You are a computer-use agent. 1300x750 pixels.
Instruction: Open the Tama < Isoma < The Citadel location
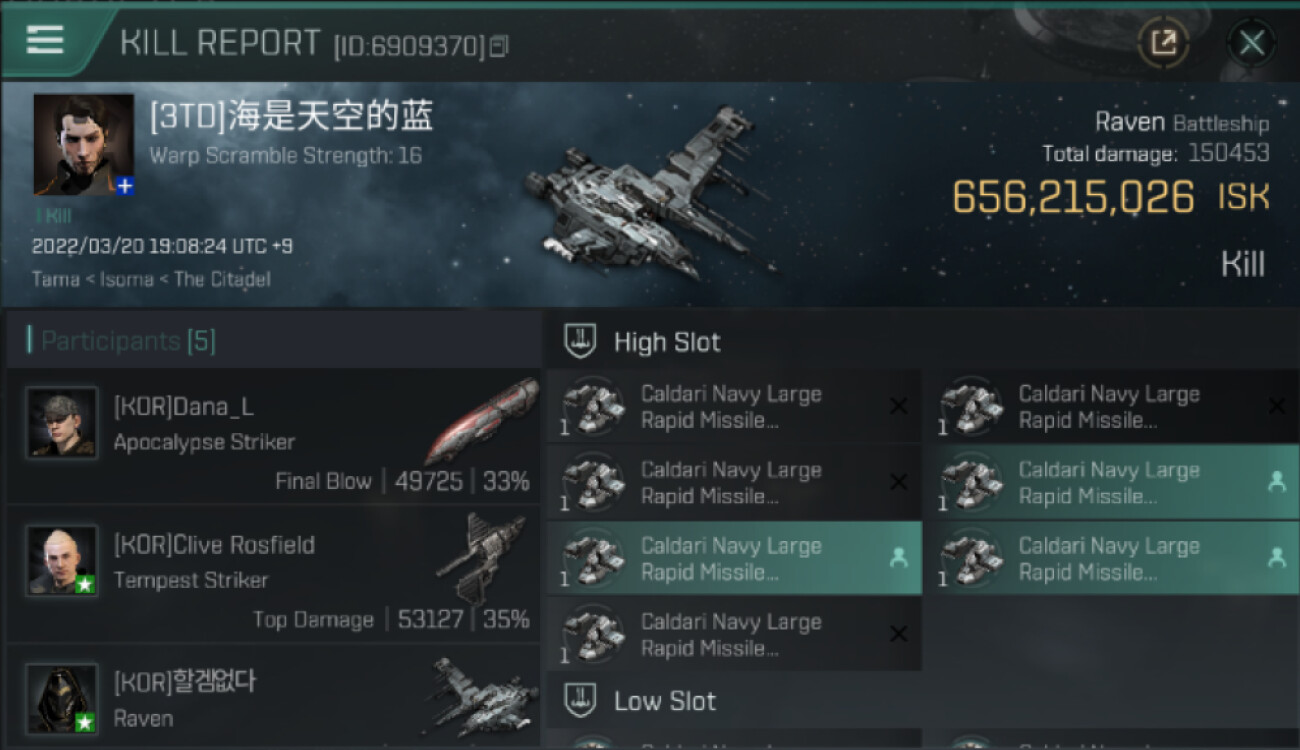coord(151,279)
